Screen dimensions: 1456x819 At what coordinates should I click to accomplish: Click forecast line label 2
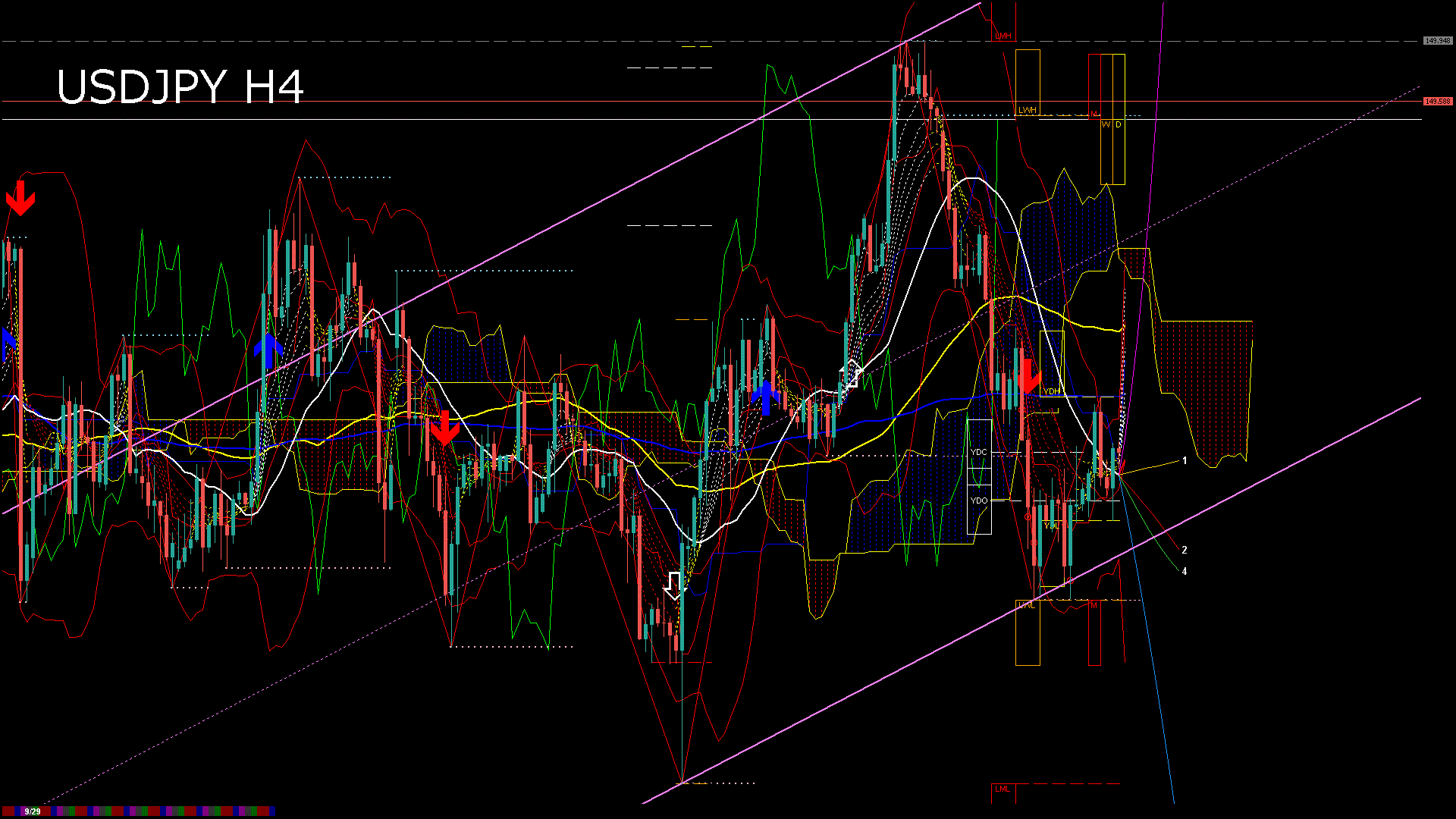click(1185, 551)
